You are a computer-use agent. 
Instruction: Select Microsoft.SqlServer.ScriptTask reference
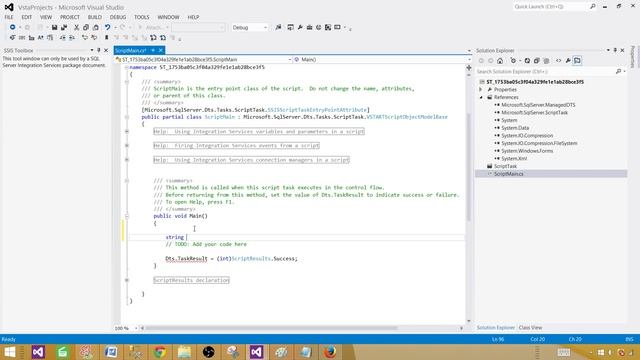534,112
